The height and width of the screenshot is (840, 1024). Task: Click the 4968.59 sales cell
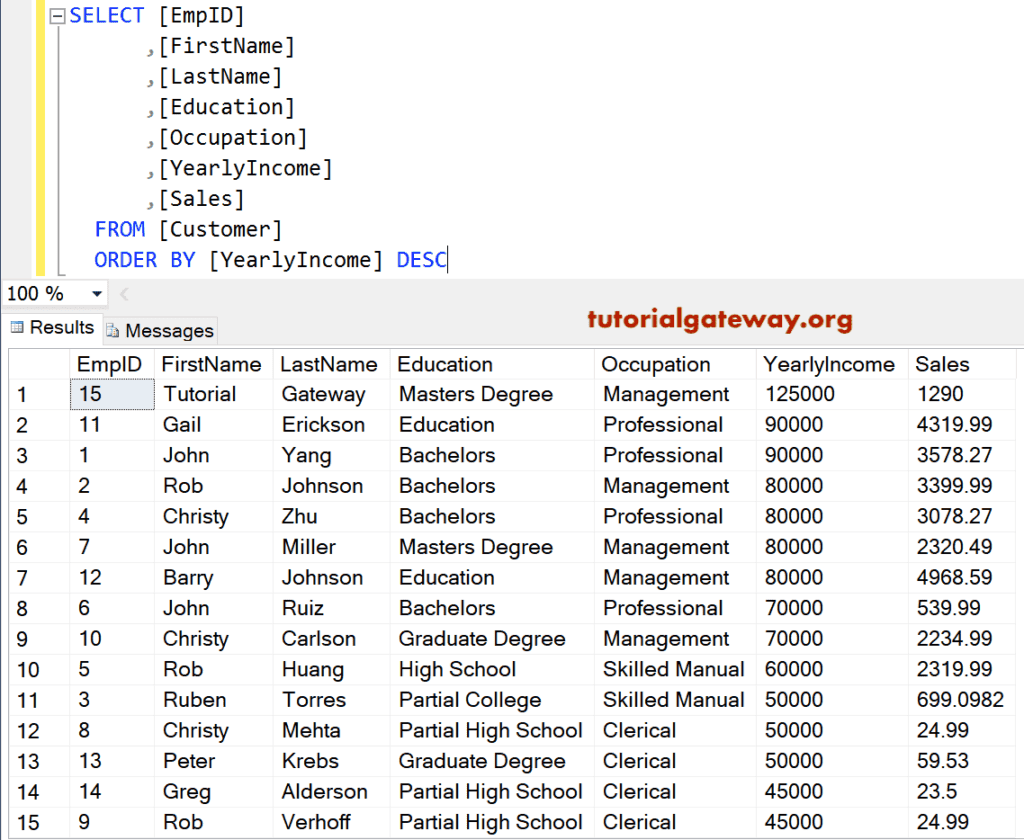(961, 578)
